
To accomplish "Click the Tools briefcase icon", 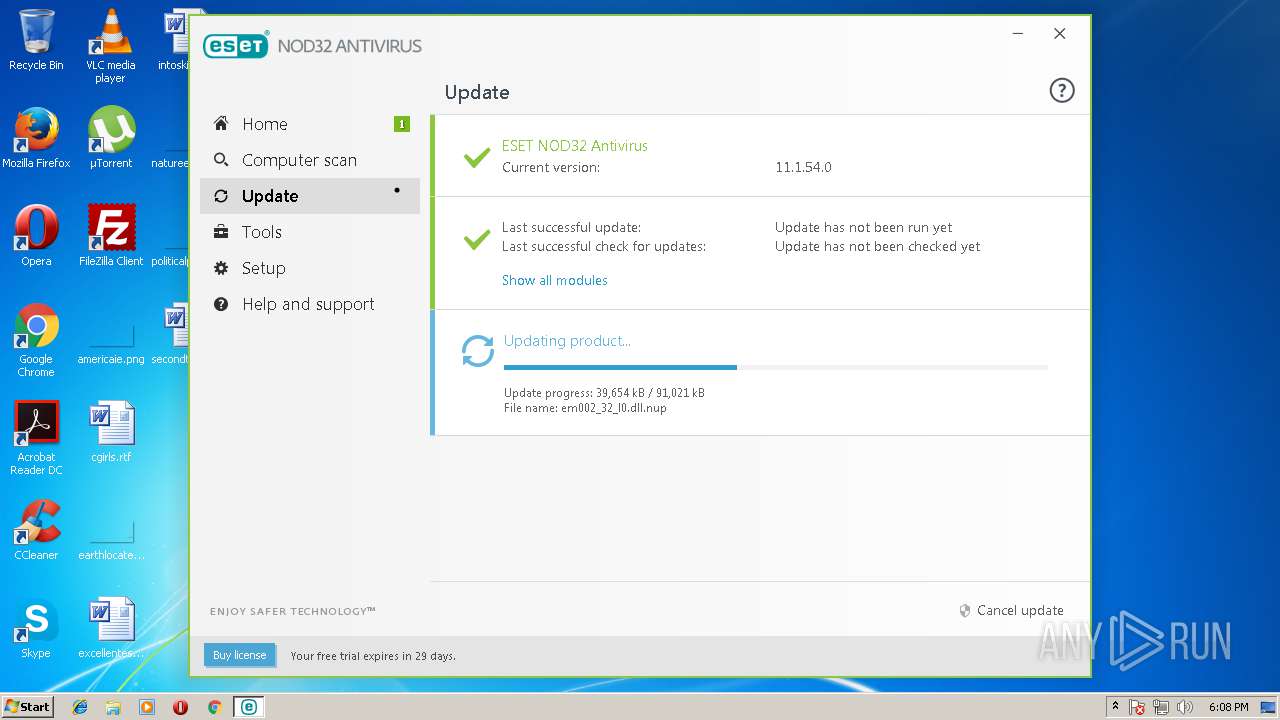I will [x=221, y=232].
